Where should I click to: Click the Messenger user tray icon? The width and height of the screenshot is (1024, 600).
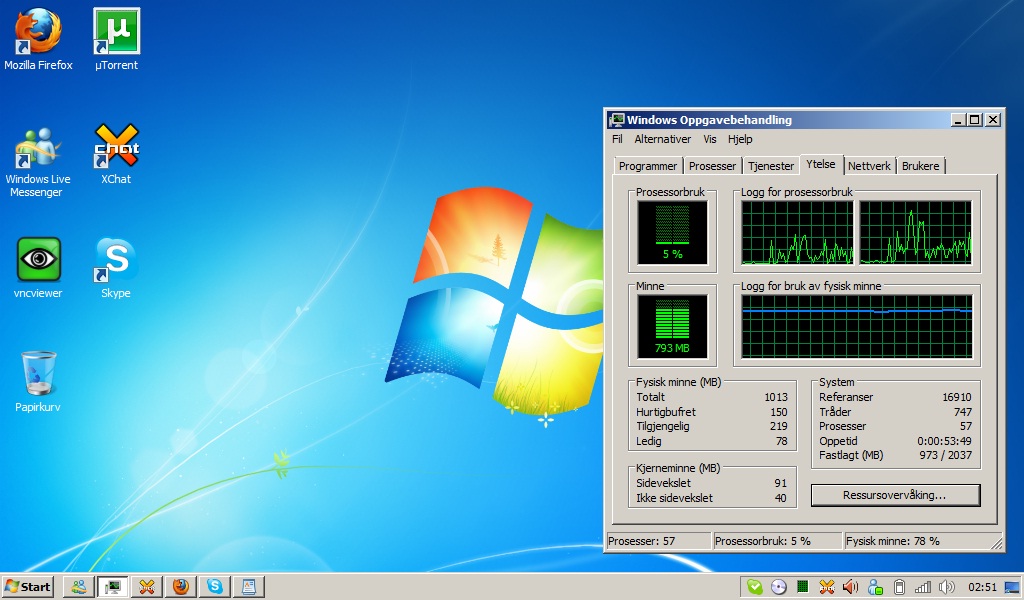875,587
